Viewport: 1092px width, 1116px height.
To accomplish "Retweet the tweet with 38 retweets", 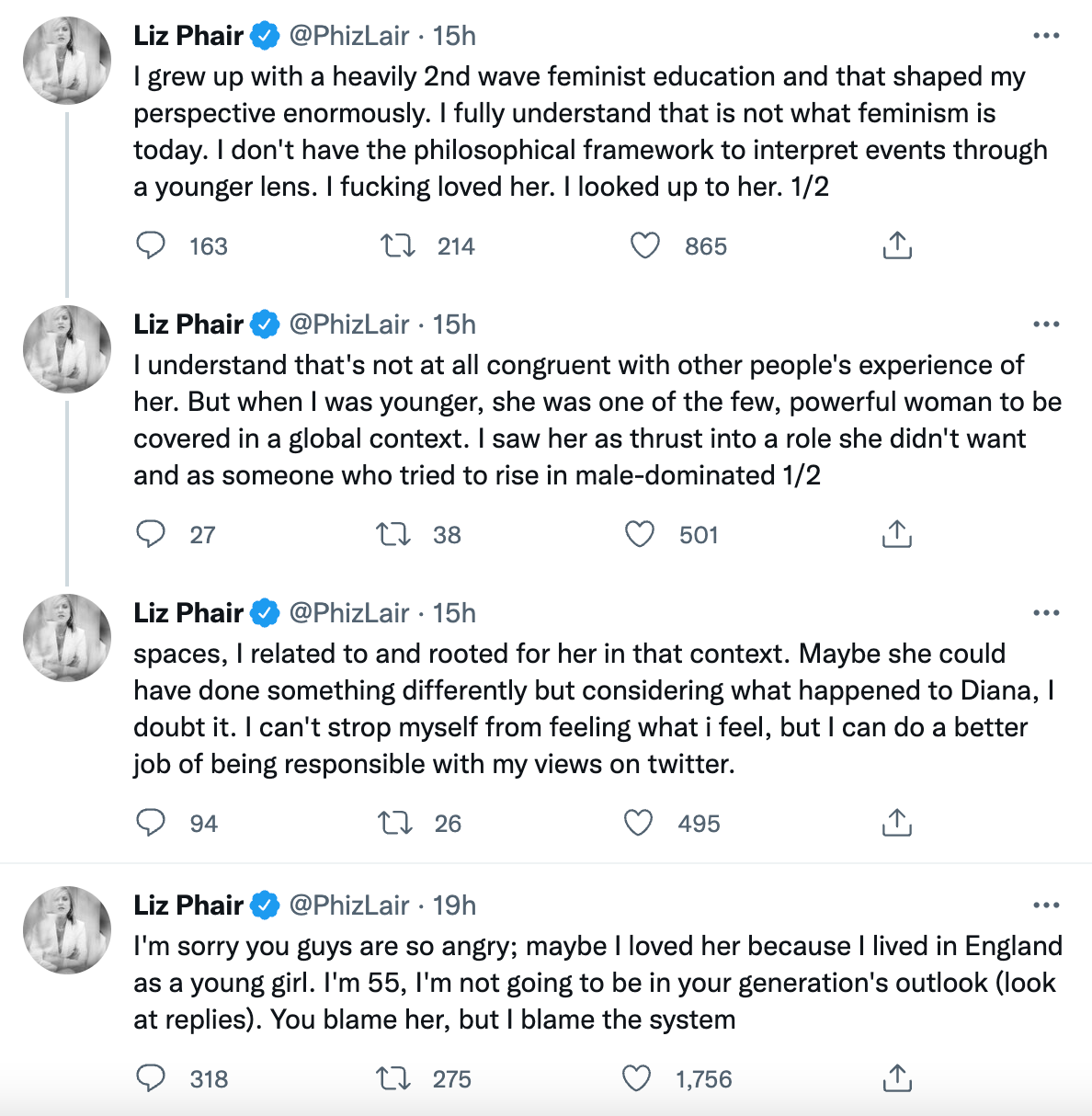I will coord(394,534).
